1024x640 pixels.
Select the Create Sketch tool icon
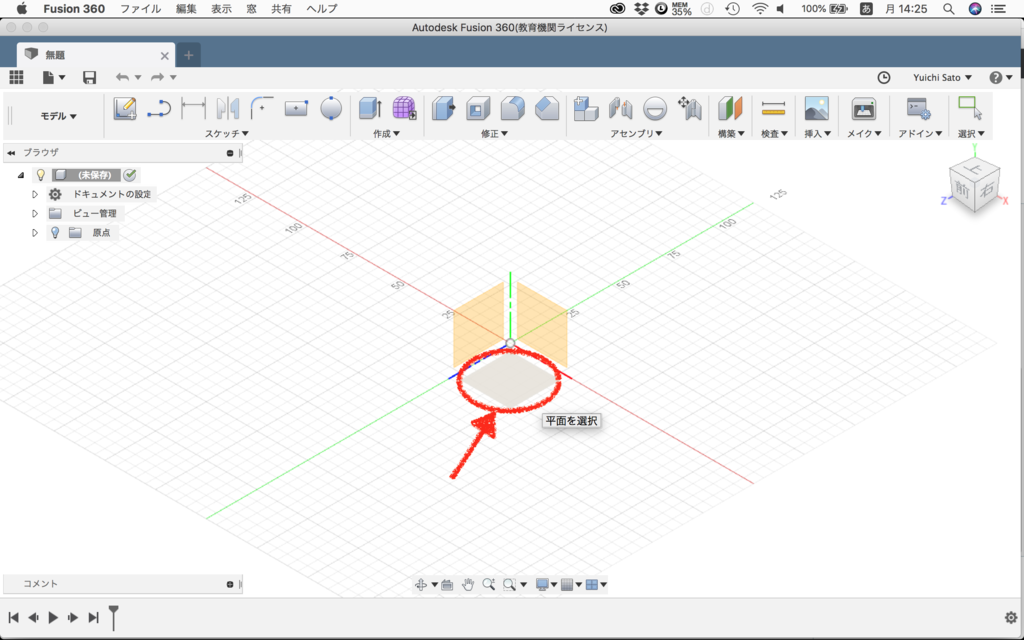124,108
